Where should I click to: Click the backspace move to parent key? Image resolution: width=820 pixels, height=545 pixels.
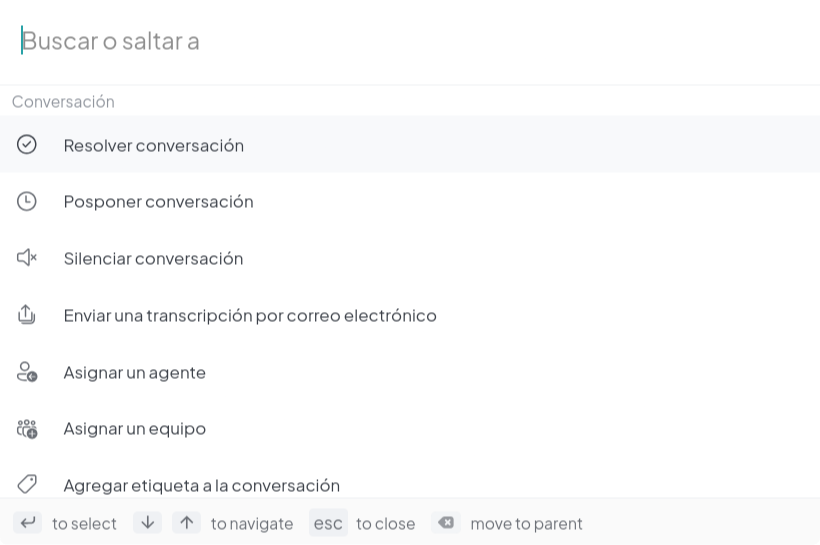[446, 523]
